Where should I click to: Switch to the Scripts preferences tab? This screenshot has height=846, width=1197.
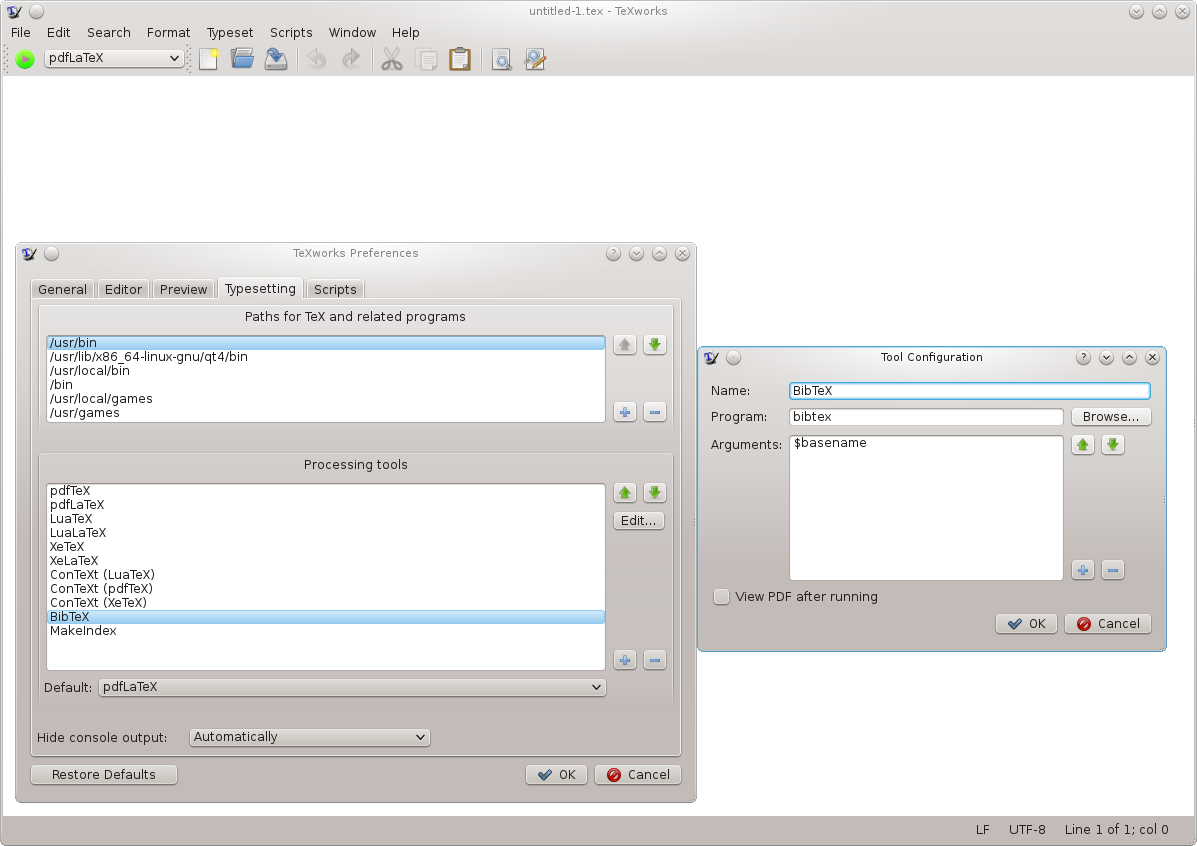[x=335, y=289]
